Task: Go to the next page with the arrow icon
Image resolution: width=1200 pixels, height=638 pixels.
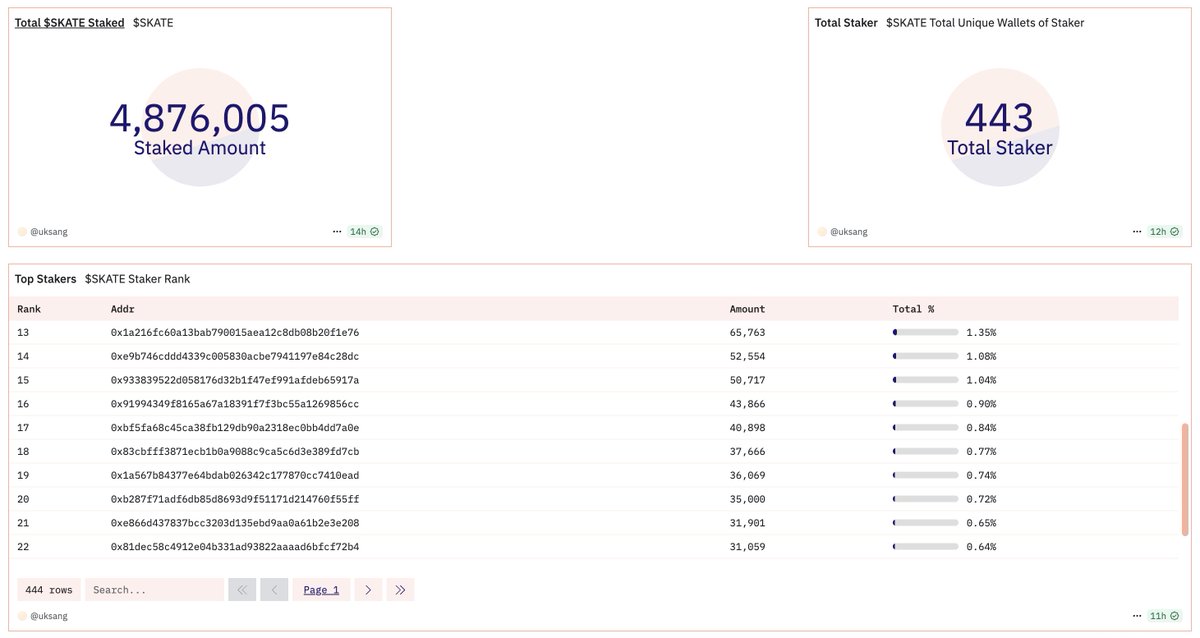Action: point(368,589)
